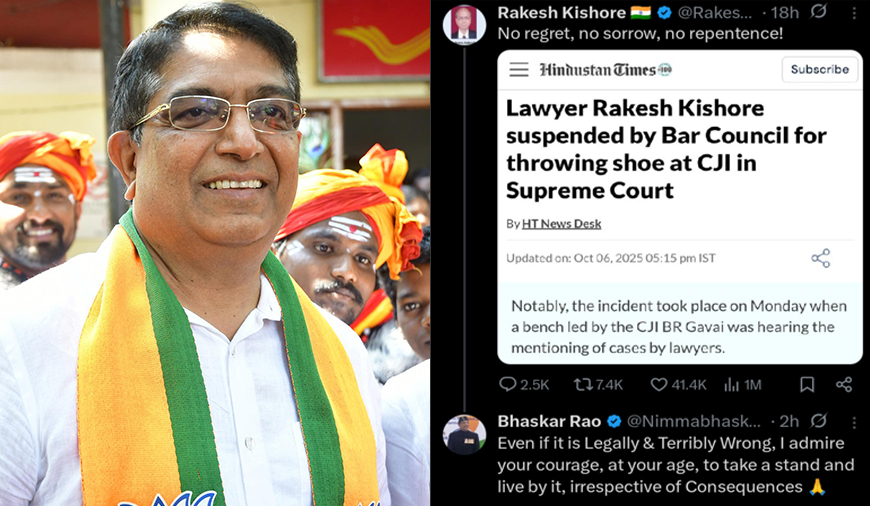Open Bhaskar Rao's profile avatar
This screenshot has height=506, width=870.
pyautogui.click(x=464, y=434)
